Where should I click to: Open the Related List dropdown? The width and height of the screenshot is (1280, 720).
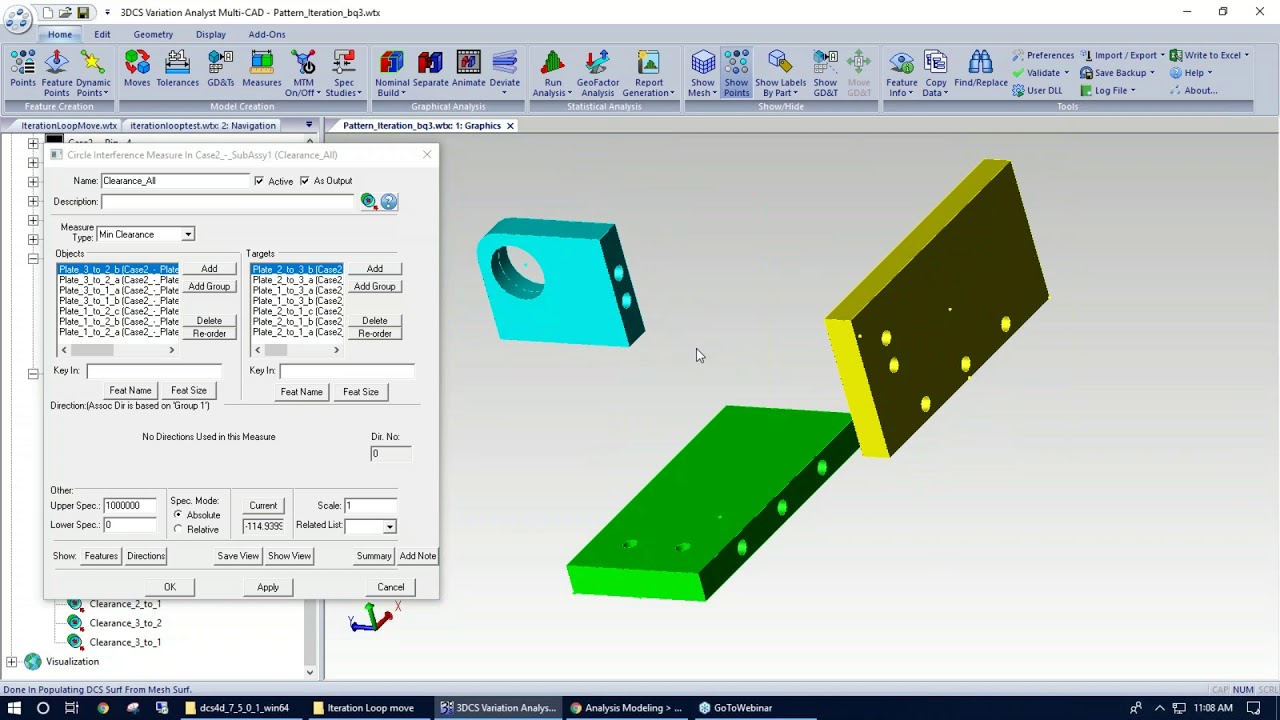389,526
